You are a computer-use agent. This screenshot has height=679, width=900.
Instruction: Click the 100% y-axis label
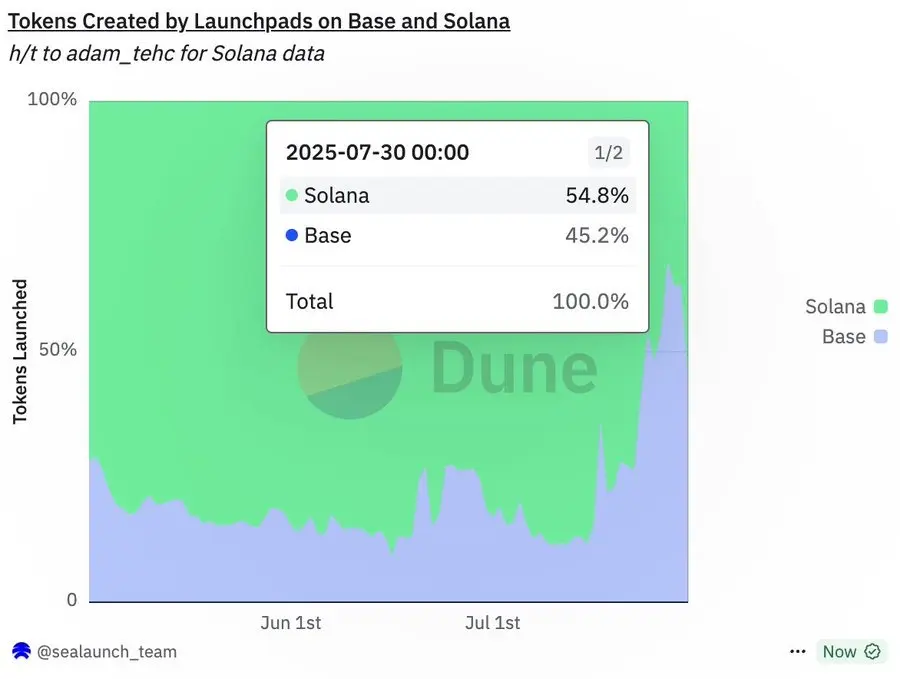[x=52, y=99]
